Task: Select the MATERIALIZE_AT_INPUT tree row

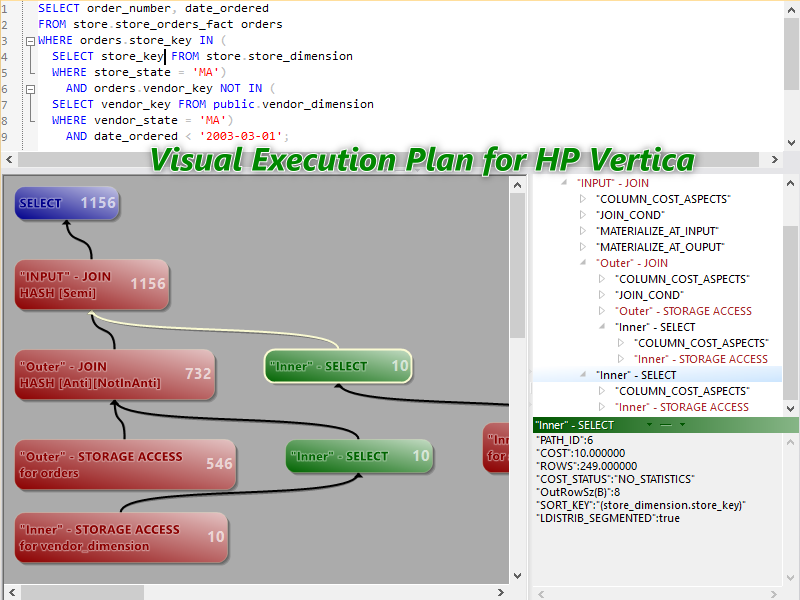Action: pyautogui.click(x=657, y=231)
